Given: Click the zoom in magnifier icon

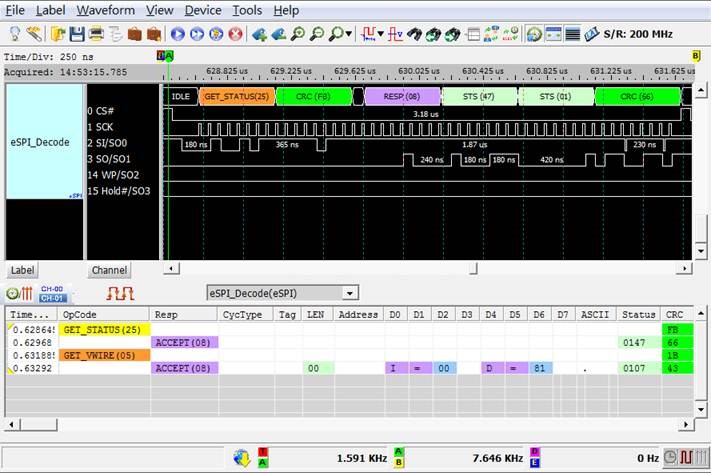Looking at the screenshot, I should 297,33.
